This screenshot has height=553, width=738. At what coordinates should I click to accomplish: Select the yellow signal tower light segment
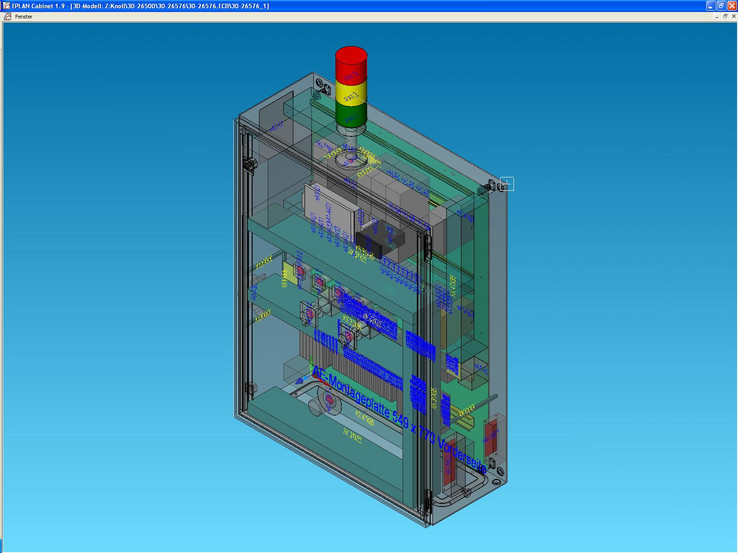pos(350,92)
